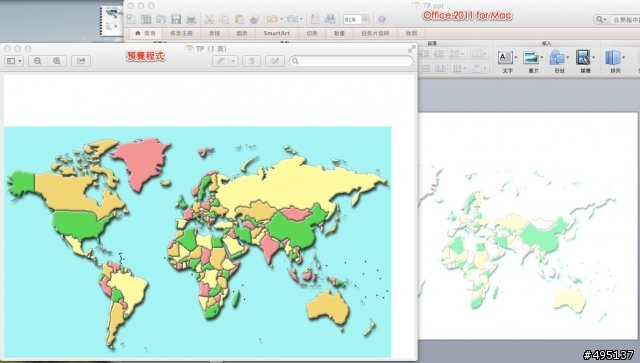The image size is (640, 363).
Task: Increase paragraph indent in ribbon
Action: [x=439, y=54]
